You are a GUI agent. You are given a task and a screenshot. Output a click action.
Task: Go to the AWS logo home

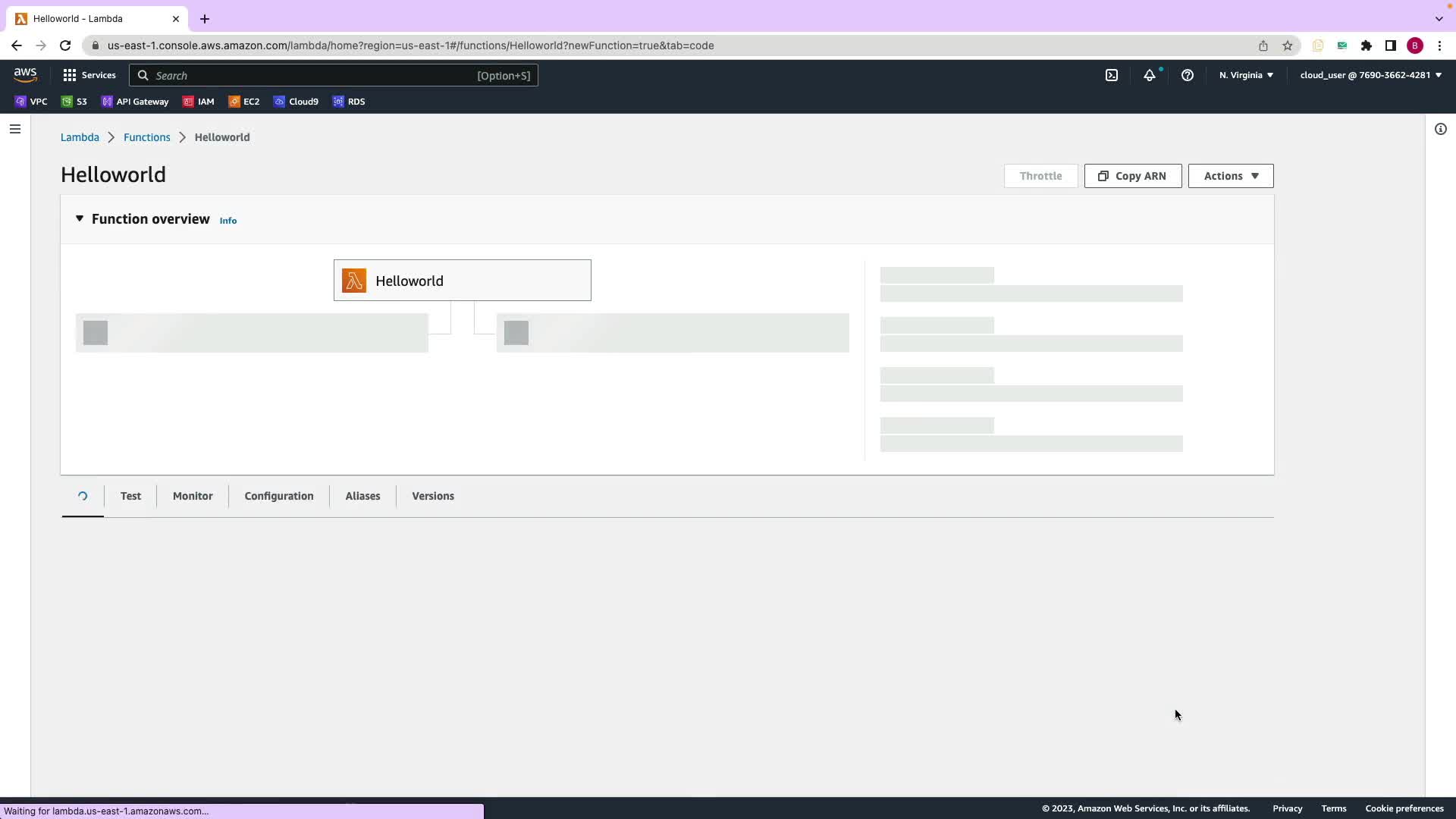coord(25,74)
